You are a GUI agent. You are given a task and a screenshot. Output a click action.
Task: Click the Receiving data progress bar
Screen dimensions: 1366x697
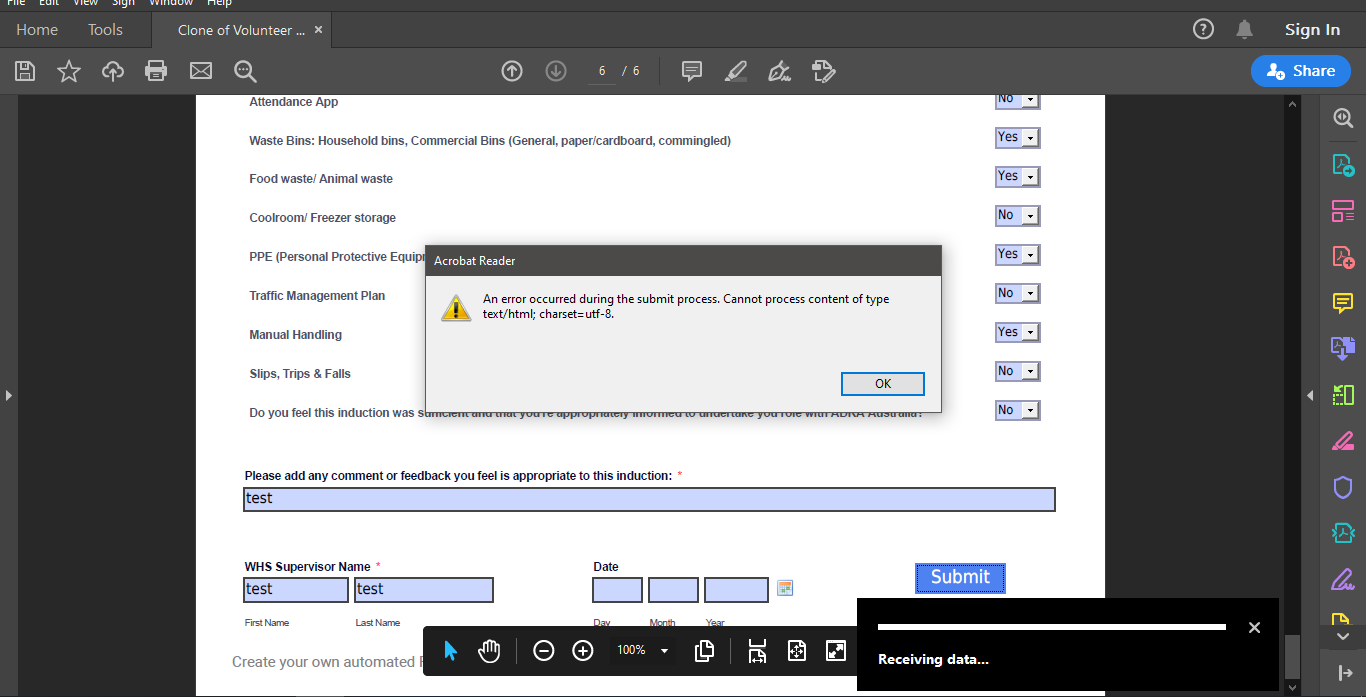(1050, 627)
